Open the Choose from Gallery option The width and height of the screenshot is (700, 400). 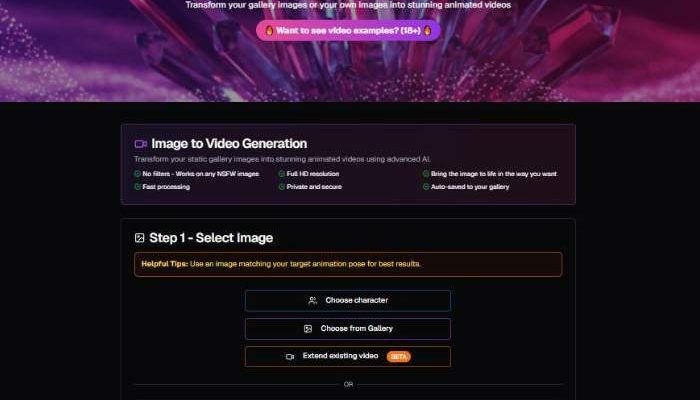pos(347,329)
